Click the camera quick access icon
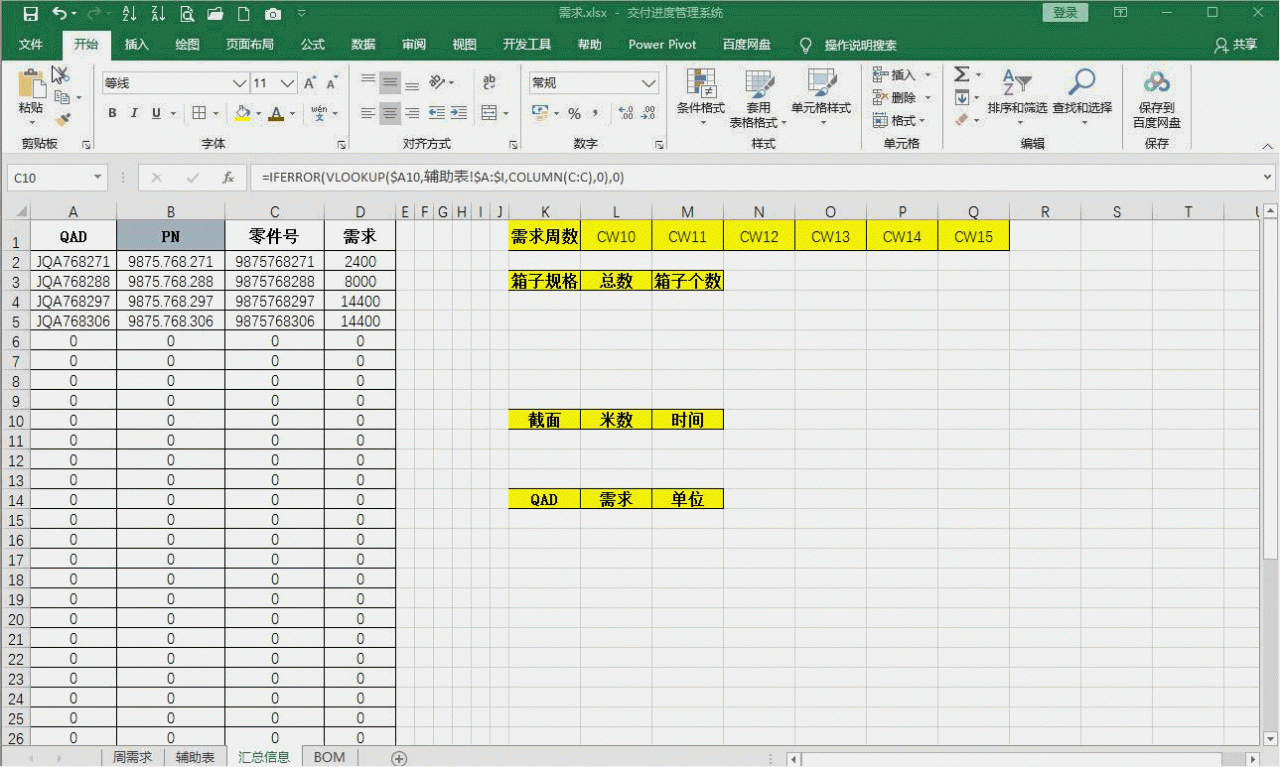This screenshot has width=1280, height=767. pos(272,14)
